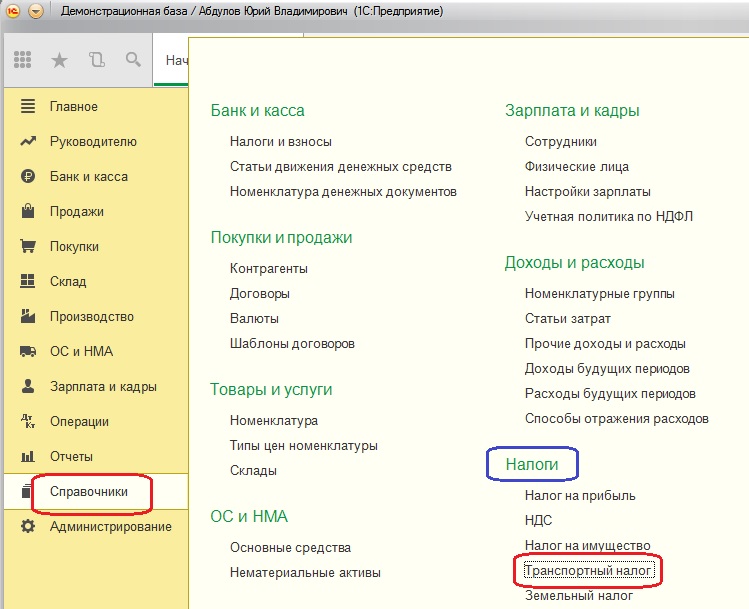Click the truck icon for ОС и НМА

click(28, 351)
